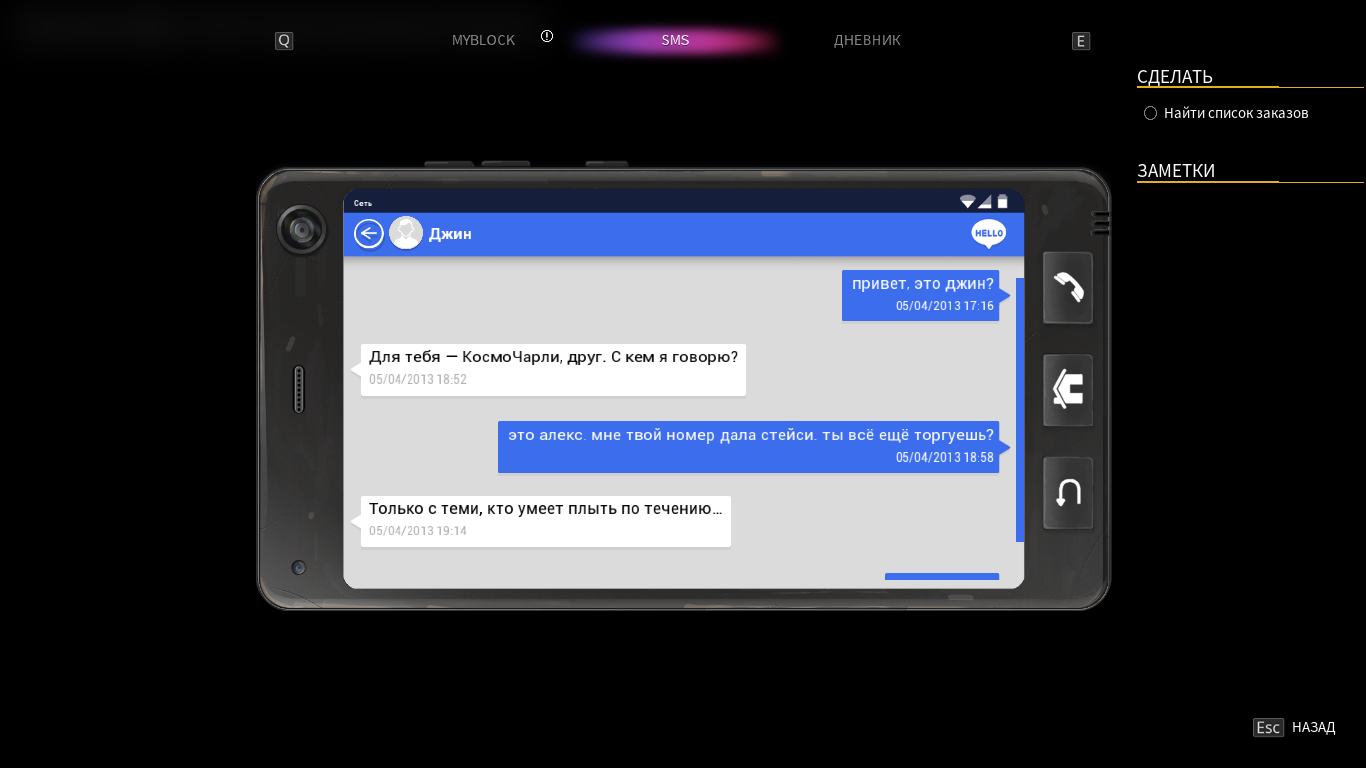Click the alert icon beside MYBLOCK

click(x=547, y=36)
